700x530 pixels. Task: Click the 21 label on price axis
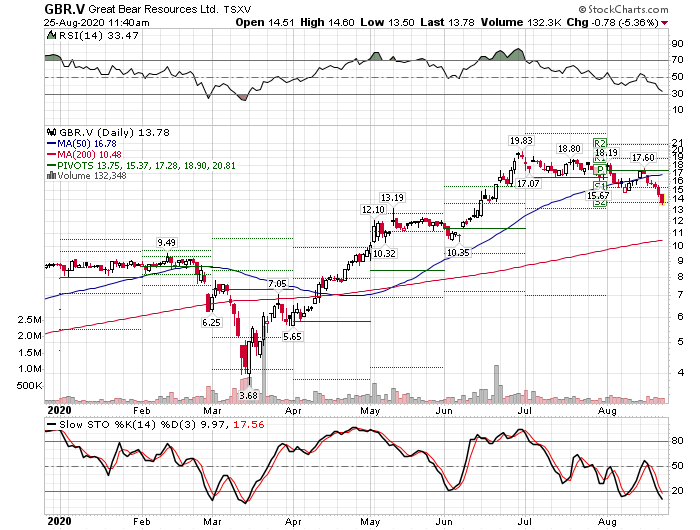[x=678, y=143]
